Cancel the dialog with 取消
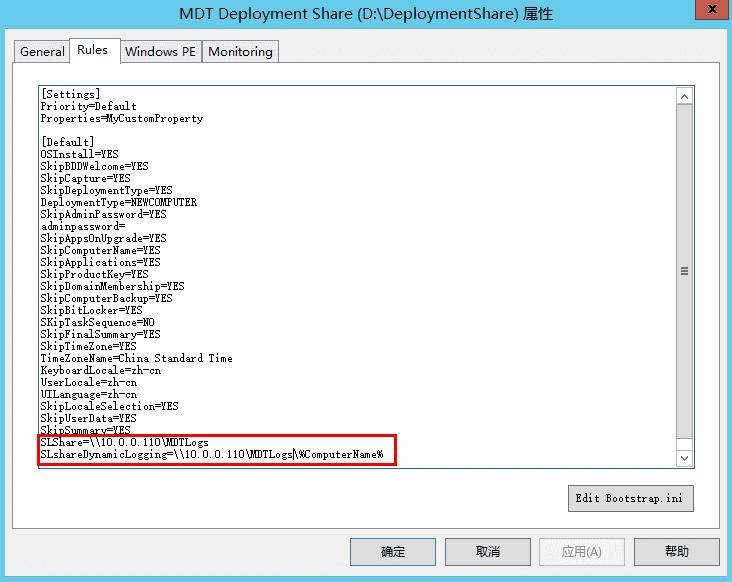Viewport: 732px width, 582px height. (487, 552)
